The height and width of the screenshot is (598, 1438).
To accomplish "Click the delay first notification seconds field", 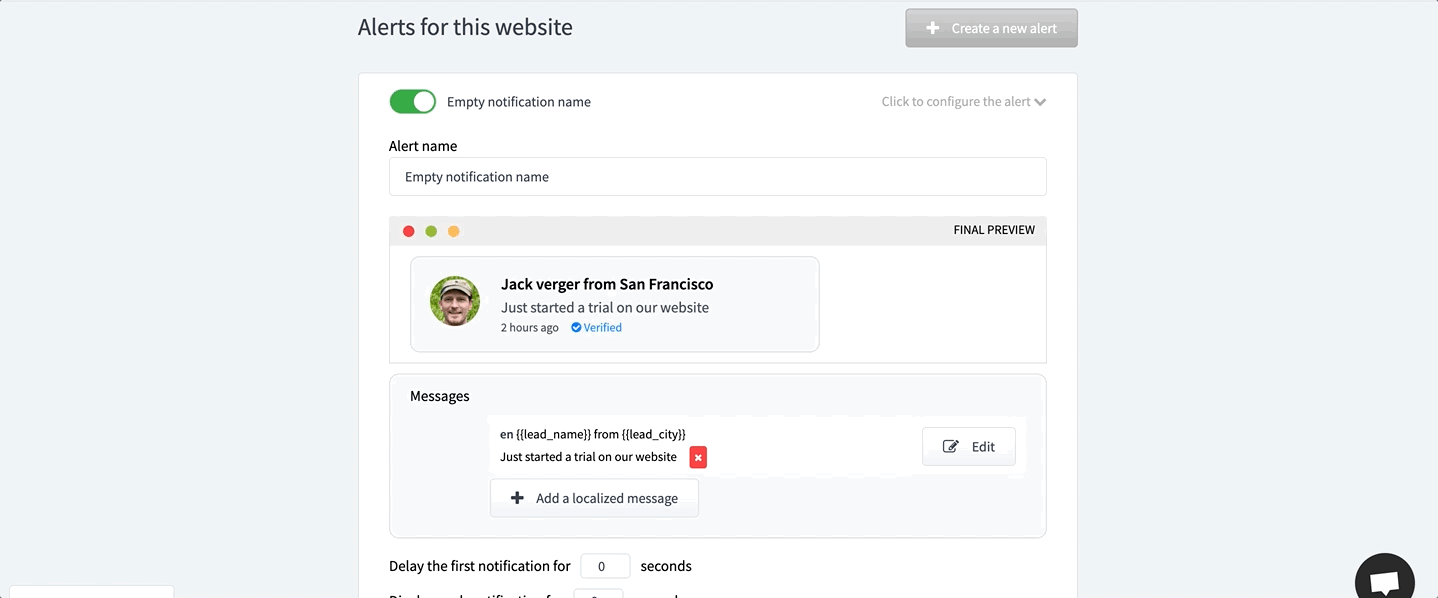I will click(x=605, y=566).
